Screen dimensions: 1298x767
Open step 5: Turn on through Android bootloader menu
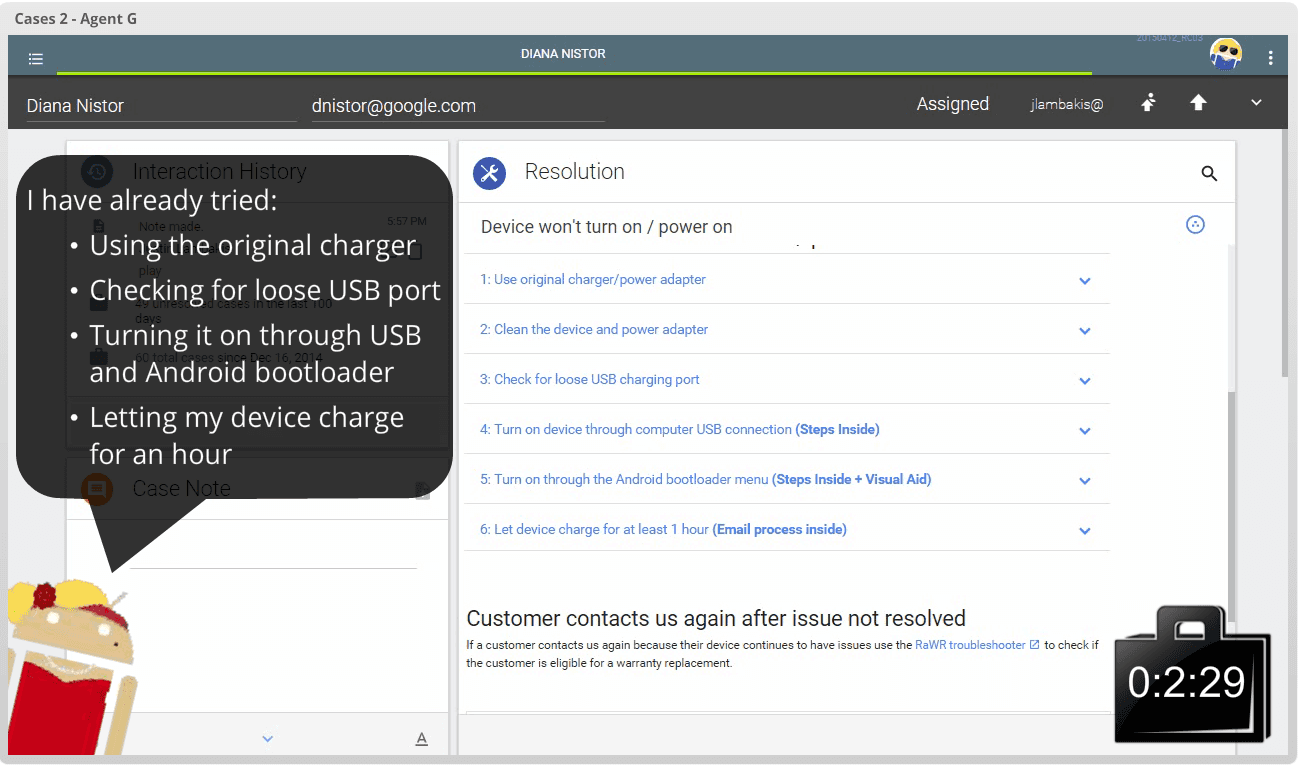pos(705,479)
